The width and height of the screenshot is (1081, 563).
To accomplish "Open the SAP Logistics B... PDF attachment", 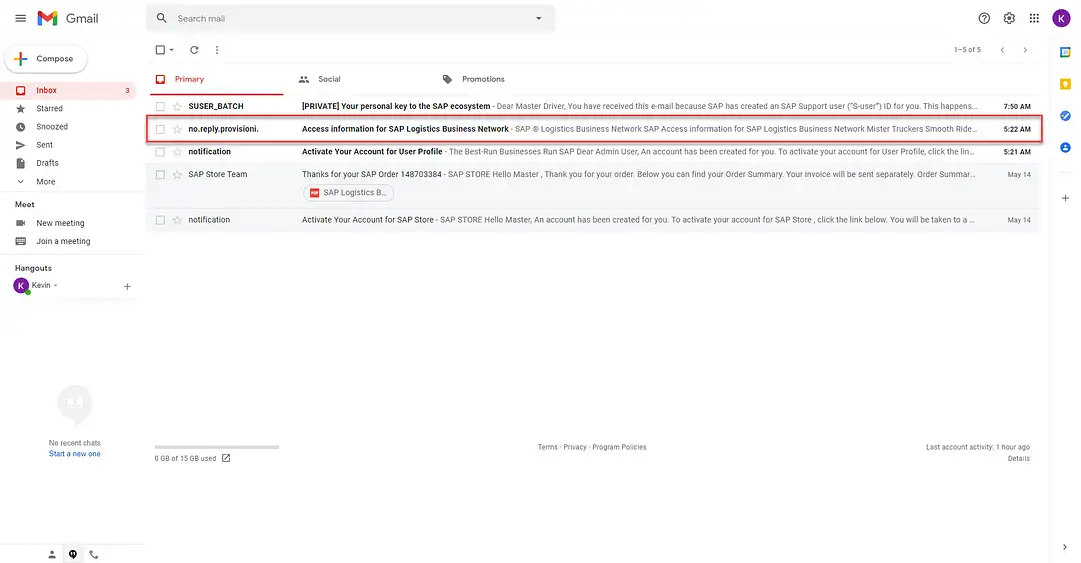I will pyautogui.click(x=348, y=193).
